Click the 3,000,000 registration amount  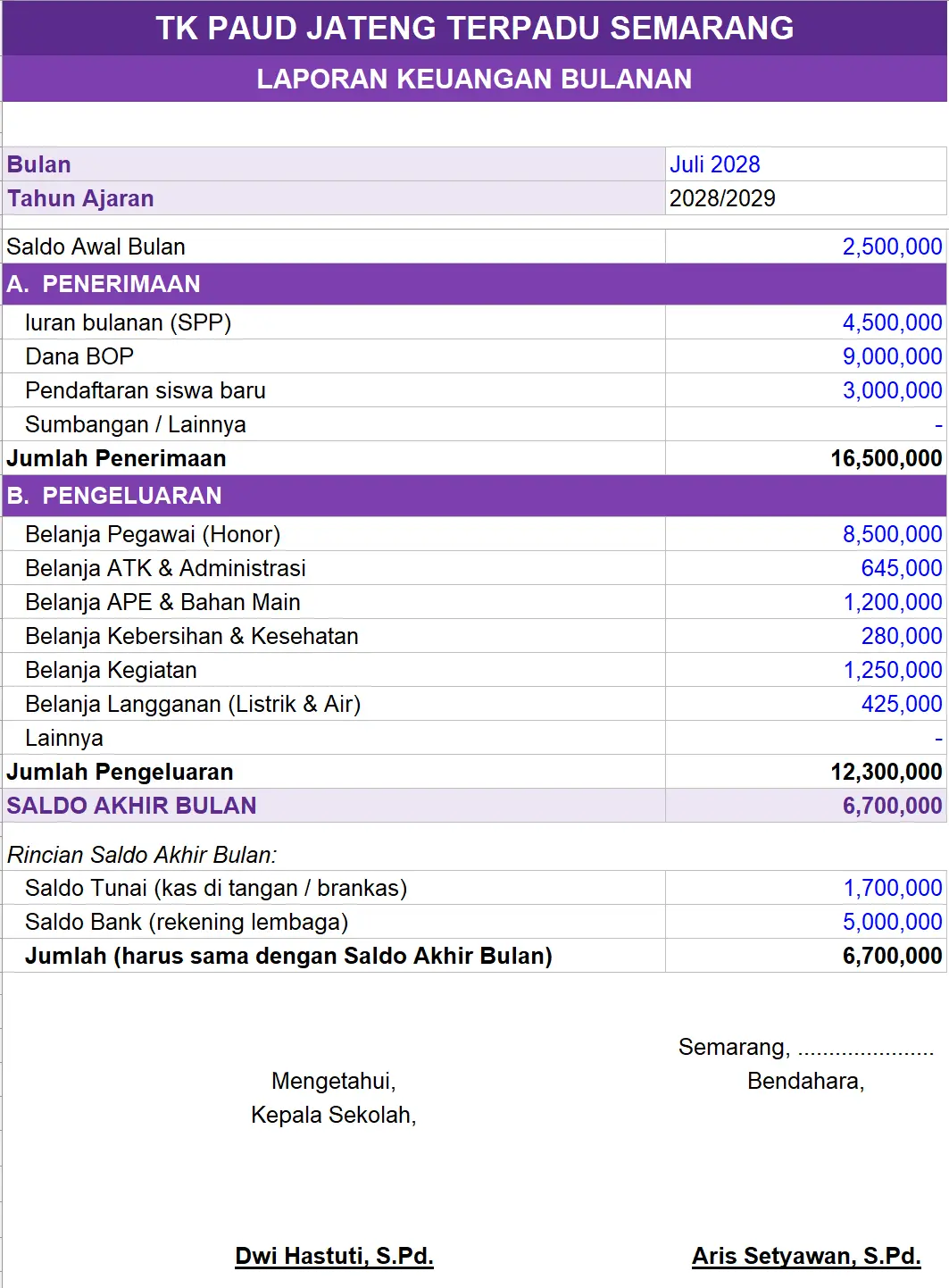coord(893,390)
